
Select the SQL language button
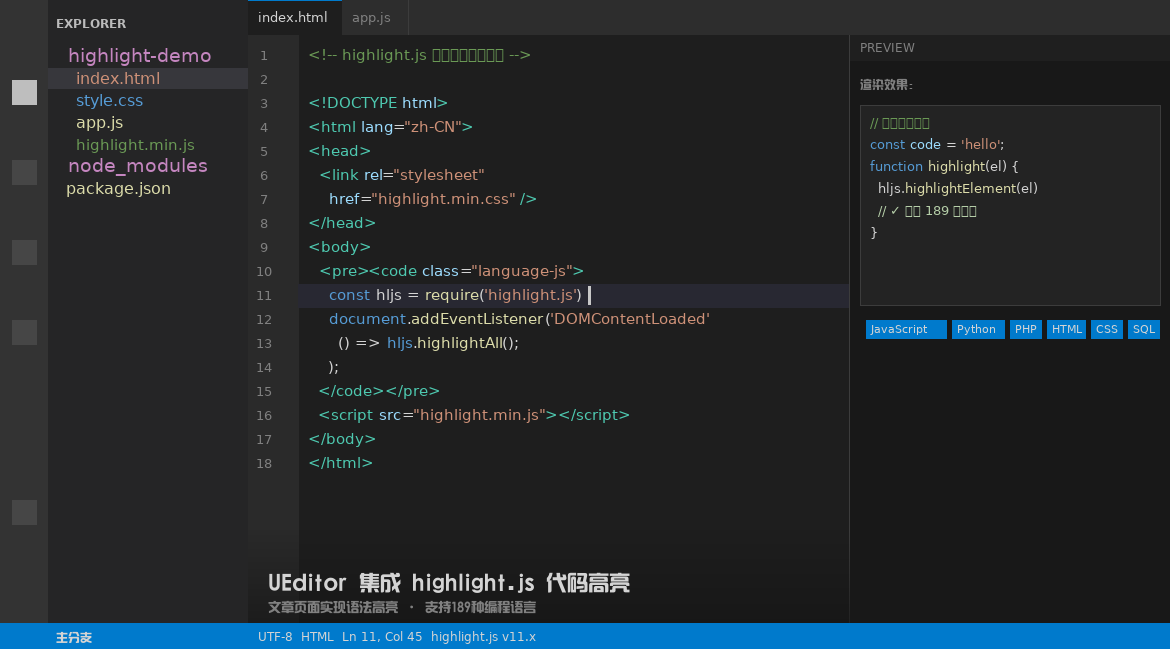[x=1143, y=329]
